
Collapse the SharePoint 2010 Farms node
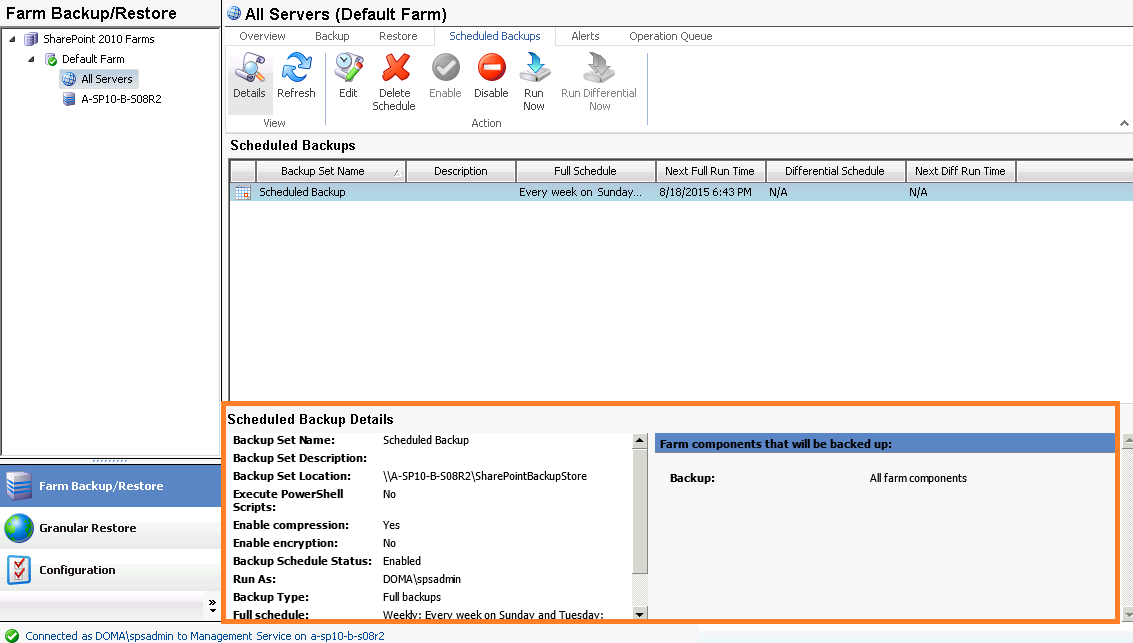click(10, 39)
